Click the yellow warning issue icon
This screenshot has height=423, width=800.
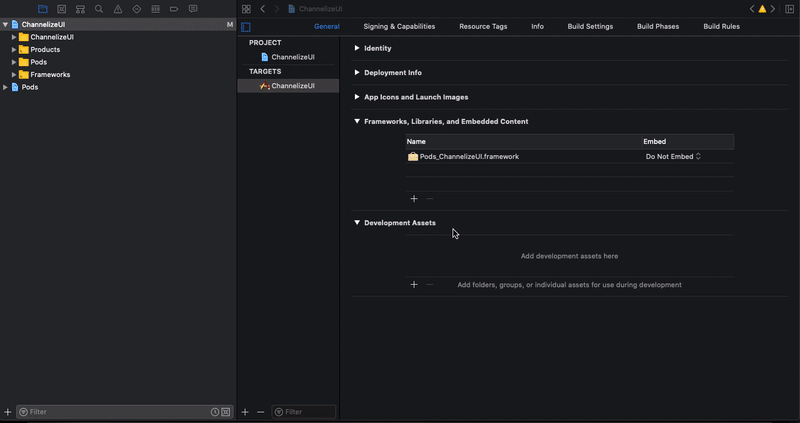762,9
